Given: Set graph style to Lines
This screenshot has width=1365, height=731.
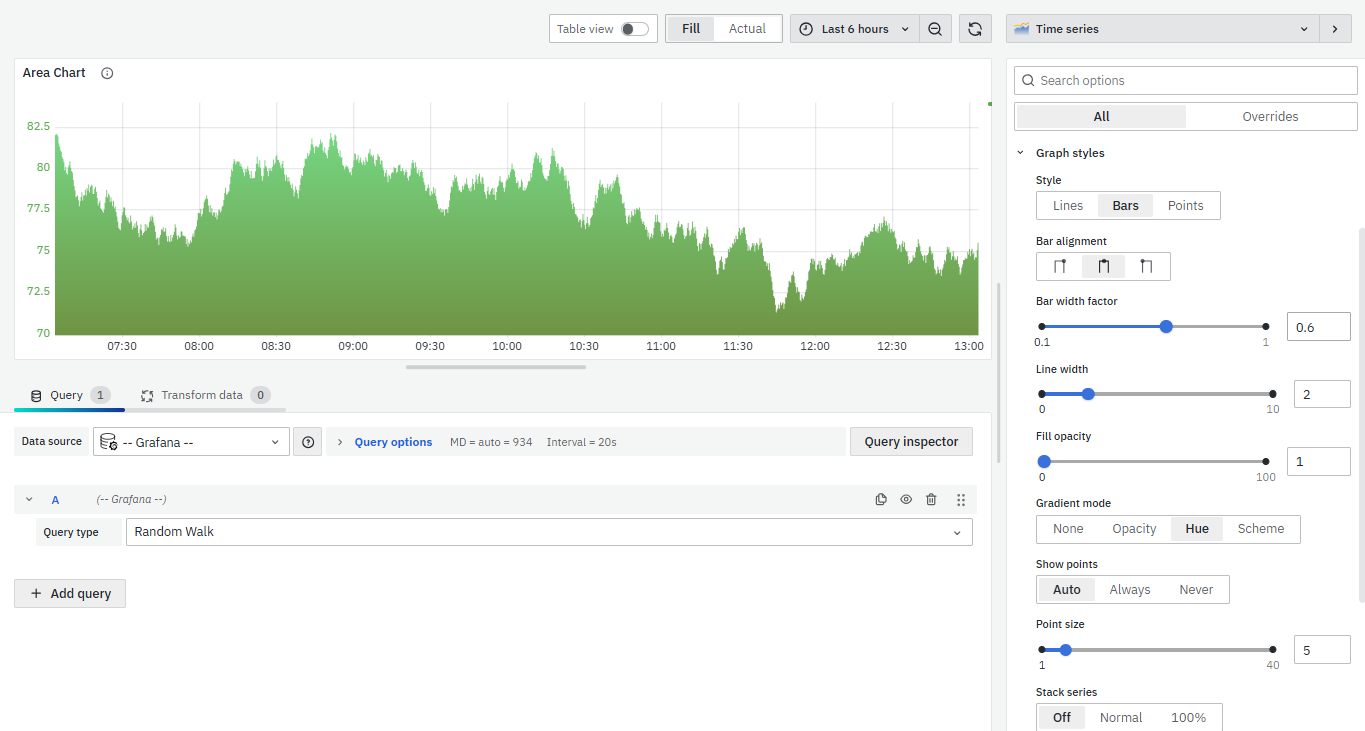Looking at the screenshot, I should (1067, 206).
